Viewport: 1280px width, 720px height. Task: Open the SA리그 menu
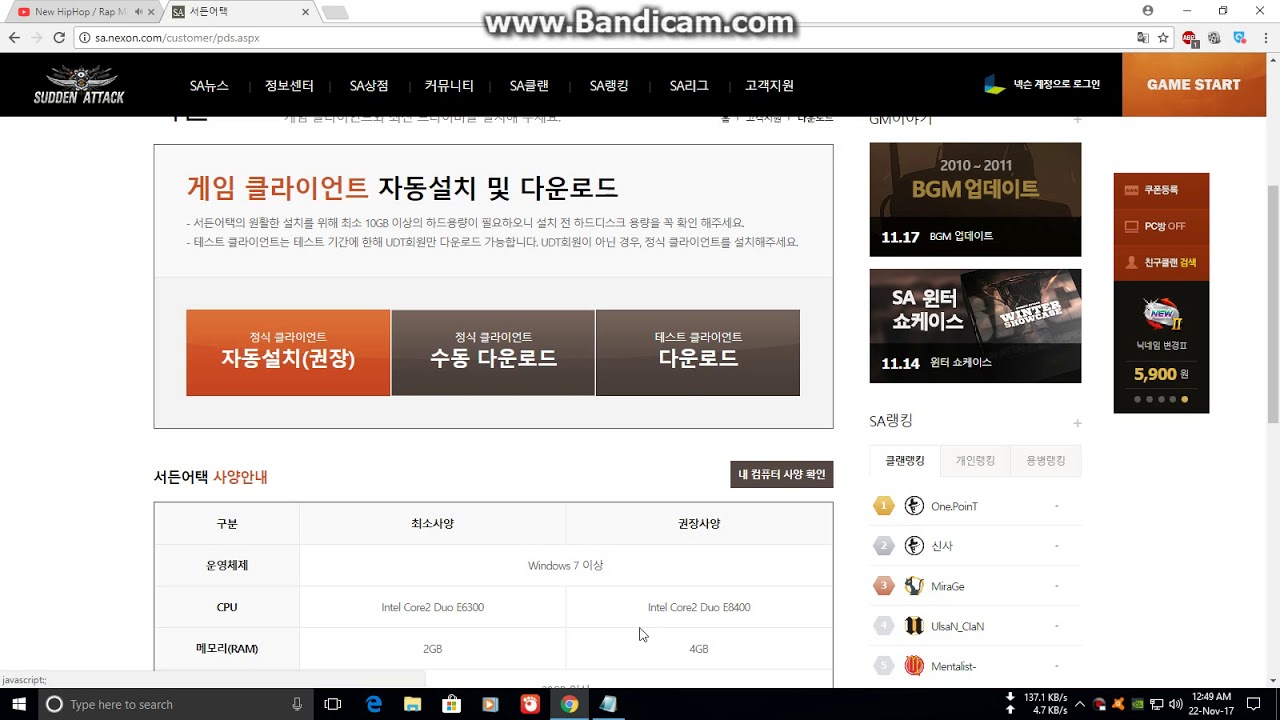[689, 86]
